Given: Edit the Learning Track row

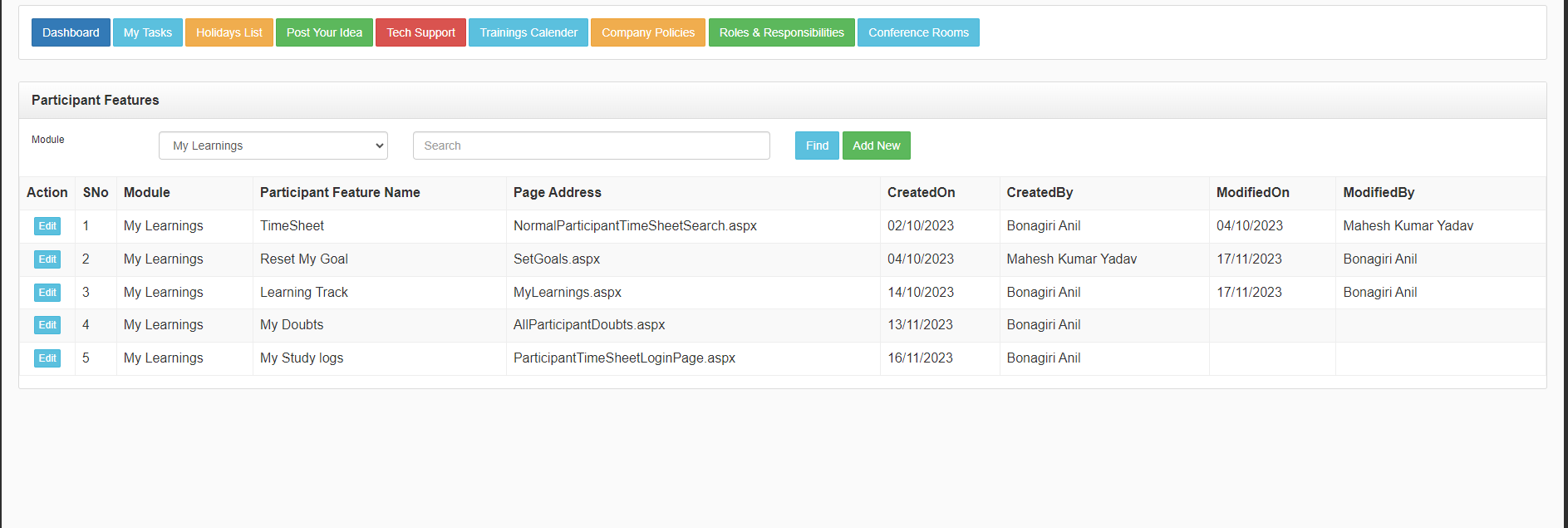Looking at the screenshot, I should tap(47, 293).
